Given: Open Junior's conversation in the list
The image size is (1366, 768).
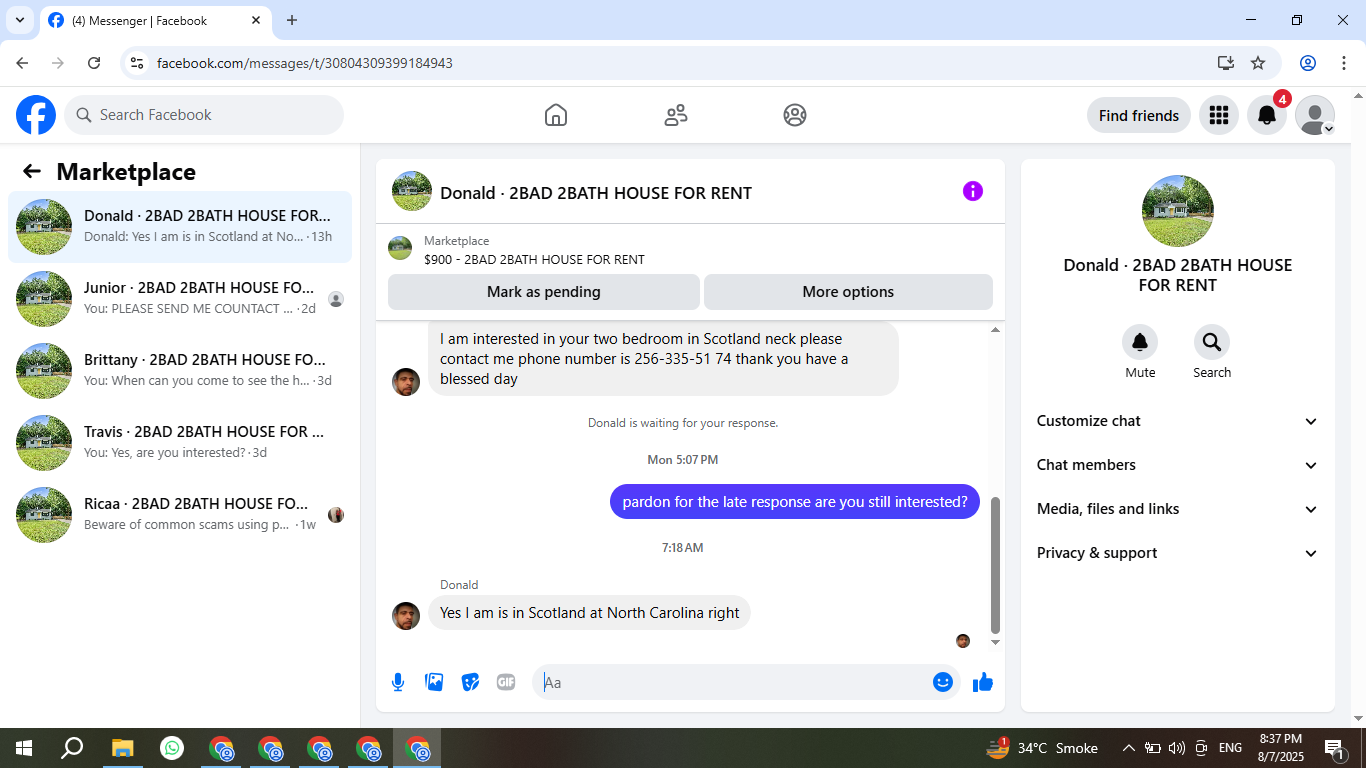Looking at the screenshot, I should [180, 299].
